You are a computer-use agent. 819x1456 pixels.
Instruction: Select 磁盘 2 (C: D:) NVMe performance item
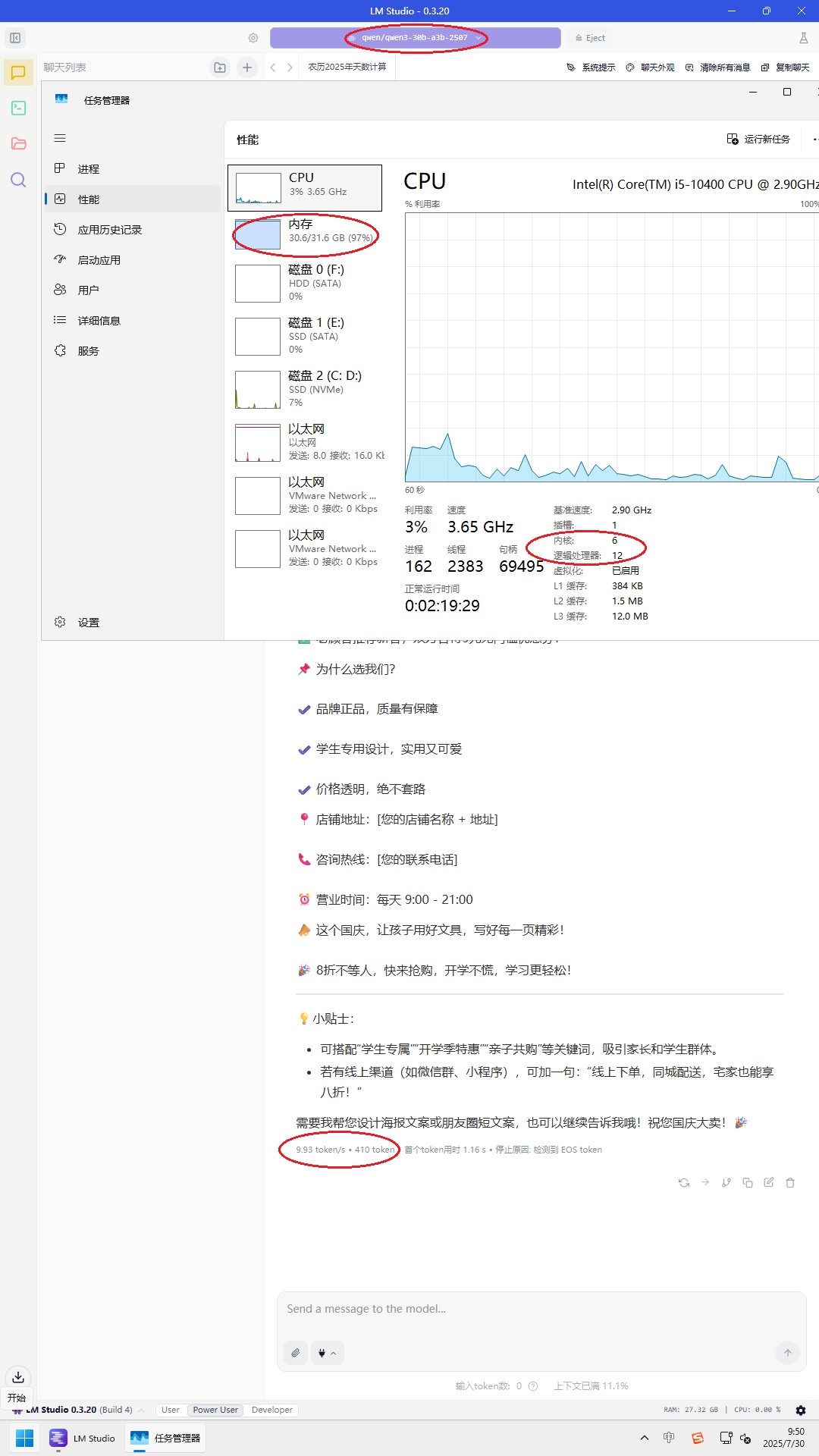(305, 389)
